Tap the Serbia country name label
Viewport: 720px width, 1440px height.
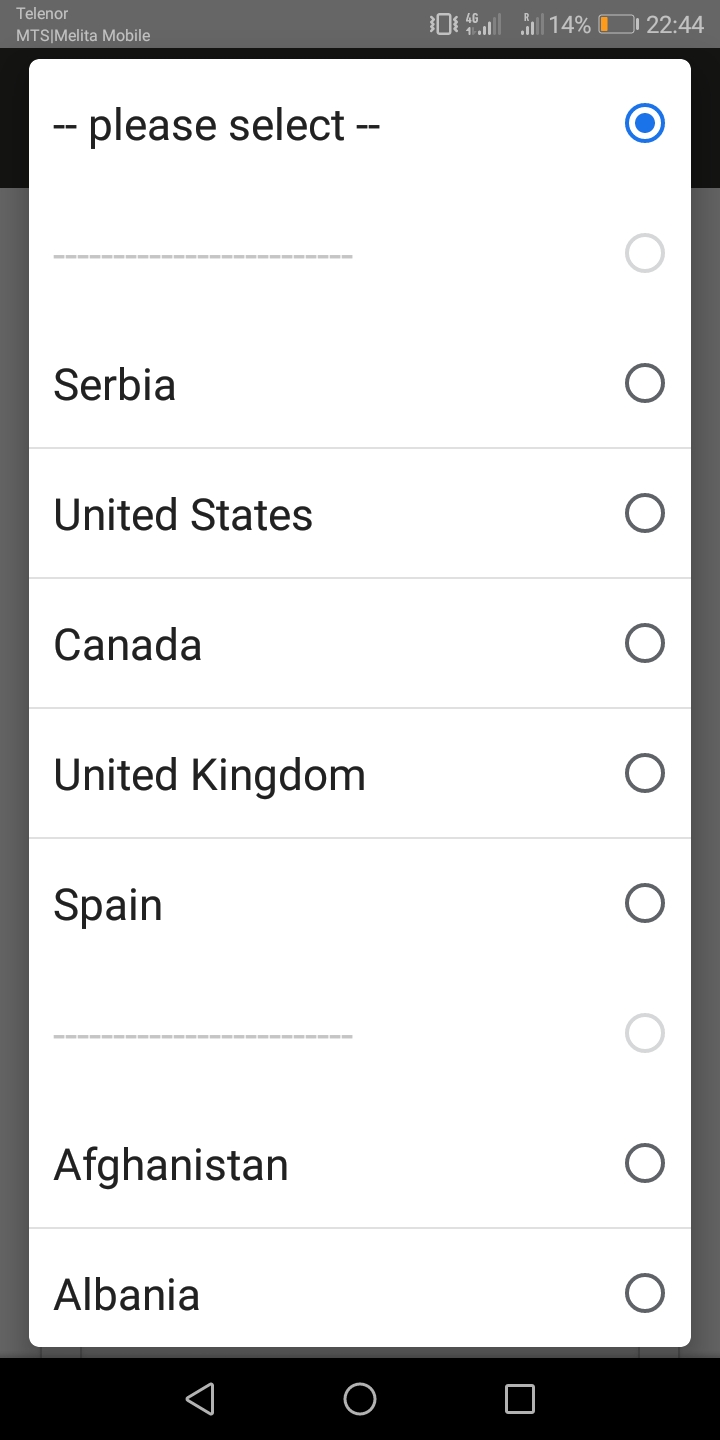click(x=114, y=385)
